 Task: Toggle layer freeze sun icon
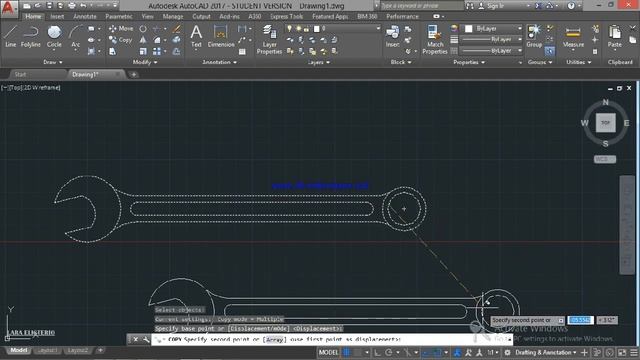click(x=298, y=28)
